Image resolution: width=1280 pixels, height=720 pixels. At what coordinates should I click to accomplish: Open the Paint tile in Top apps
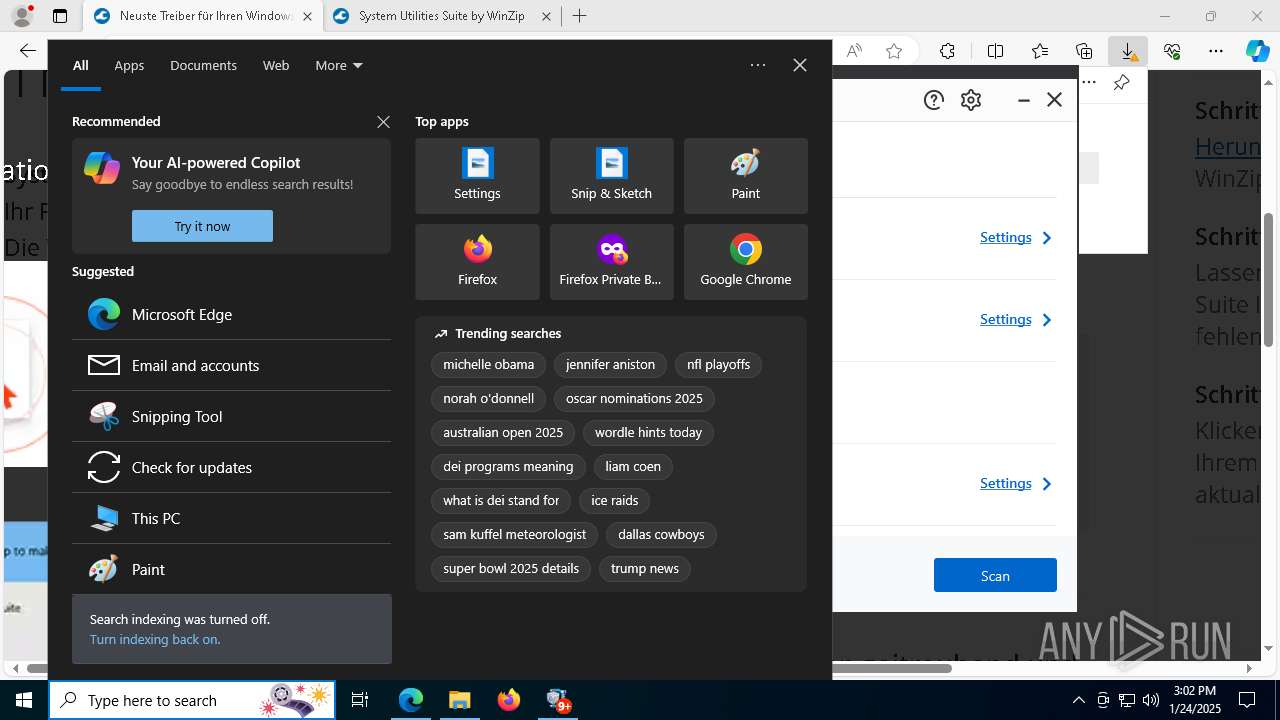(x=745, y=176)
